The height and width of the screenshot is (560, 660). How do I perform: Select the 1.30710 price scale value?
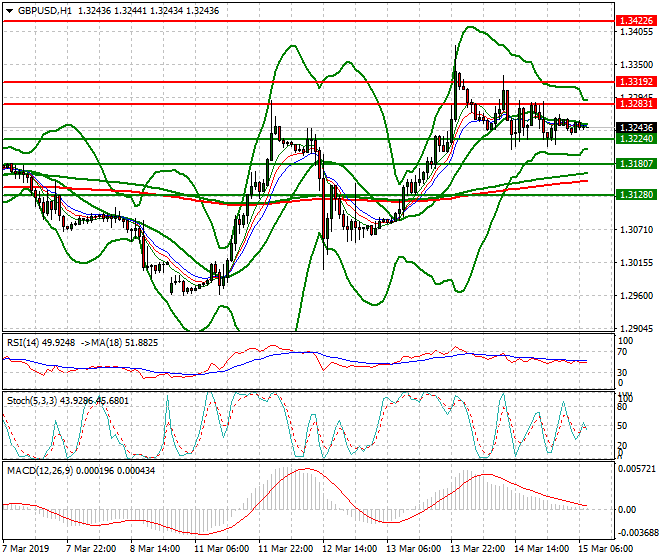point(637,229)
